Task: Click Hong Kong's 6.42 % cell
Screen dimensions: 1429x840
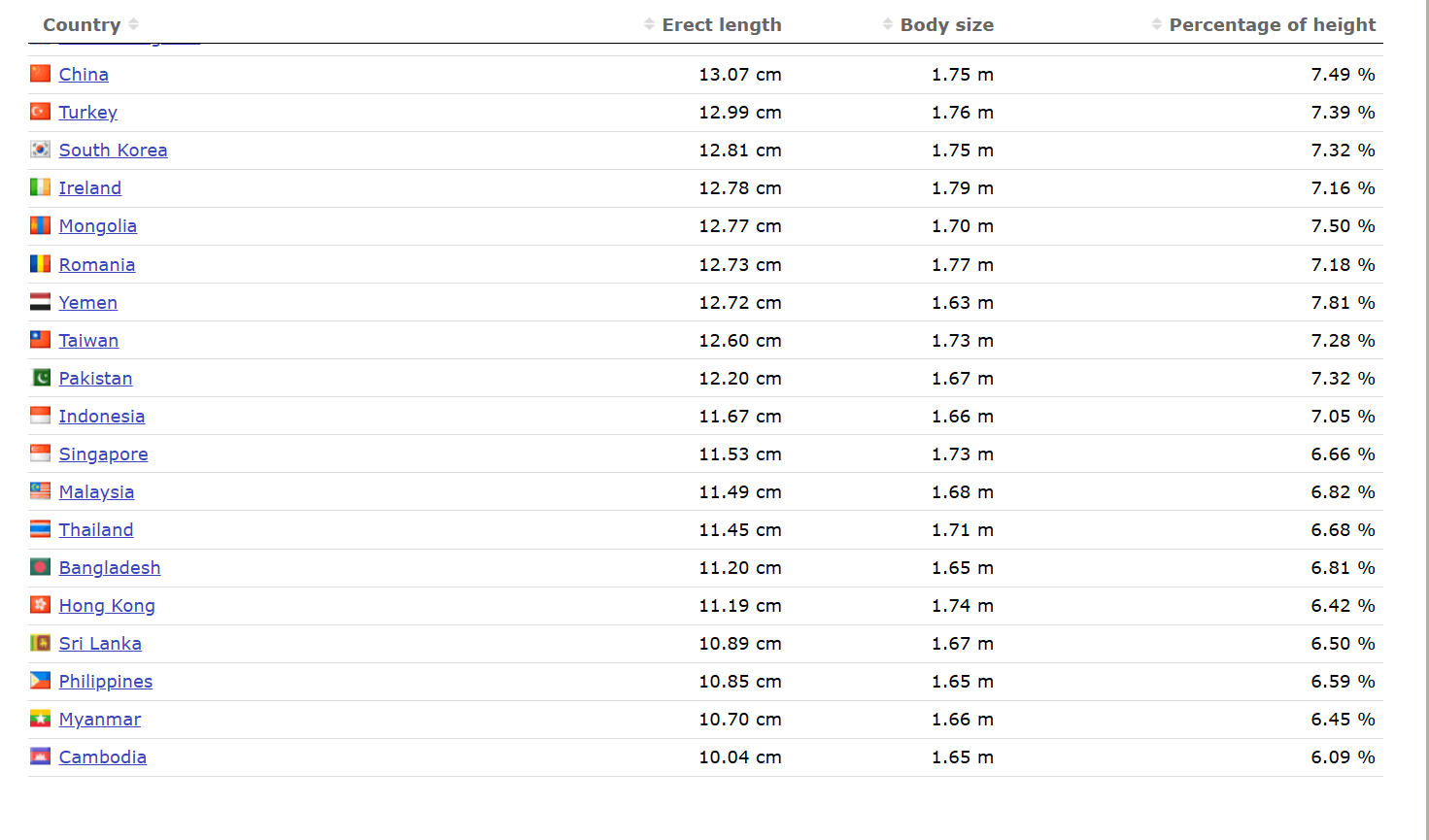Action: (1344, 606)
